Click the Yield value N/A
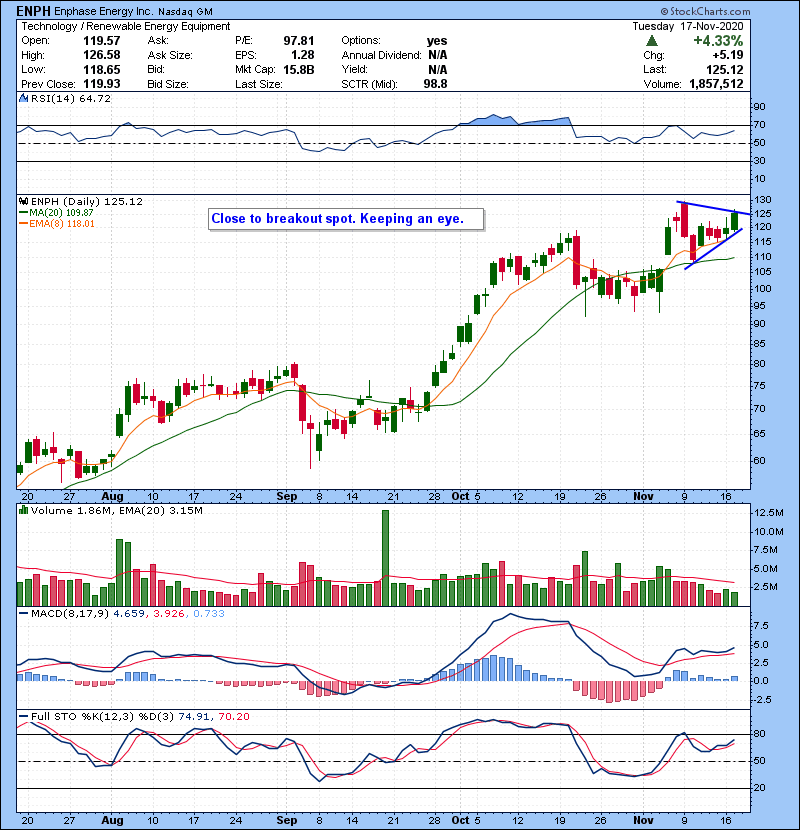Screen dimensions: 800x830 (437, 69)
